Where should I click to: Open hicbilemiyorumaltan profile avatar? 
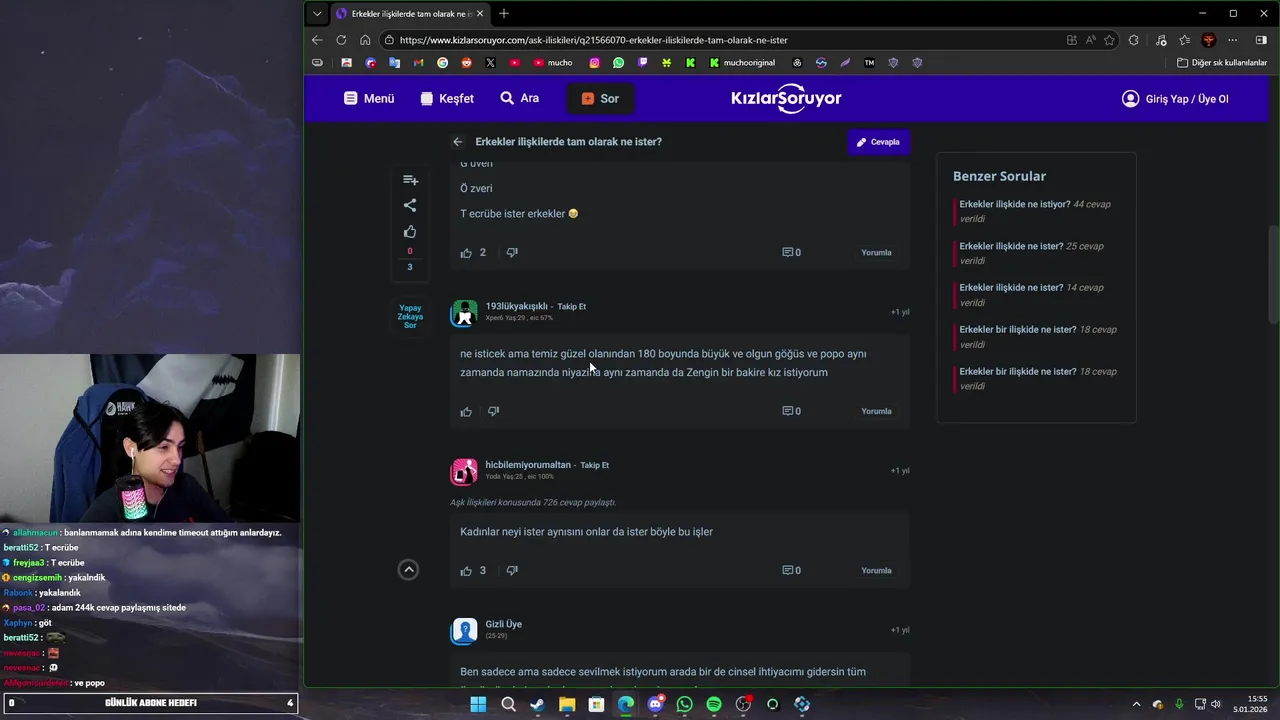click(x=464, y=472)
